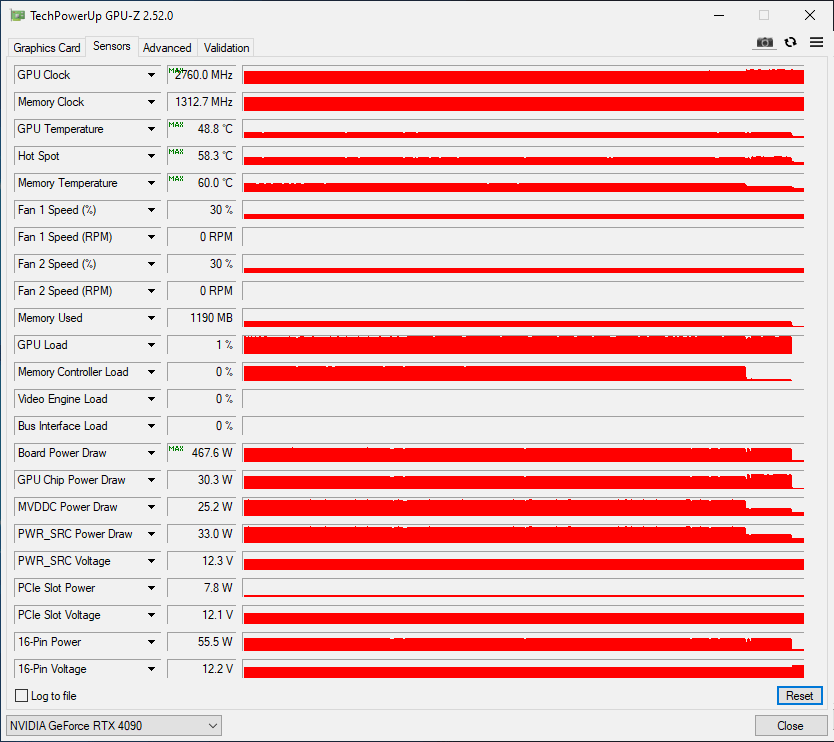Open the PWR_SRC Power Draw dropdown
The width and height of the screenshot is (834, 742).
pyautogui.click(x=152, y=534)
